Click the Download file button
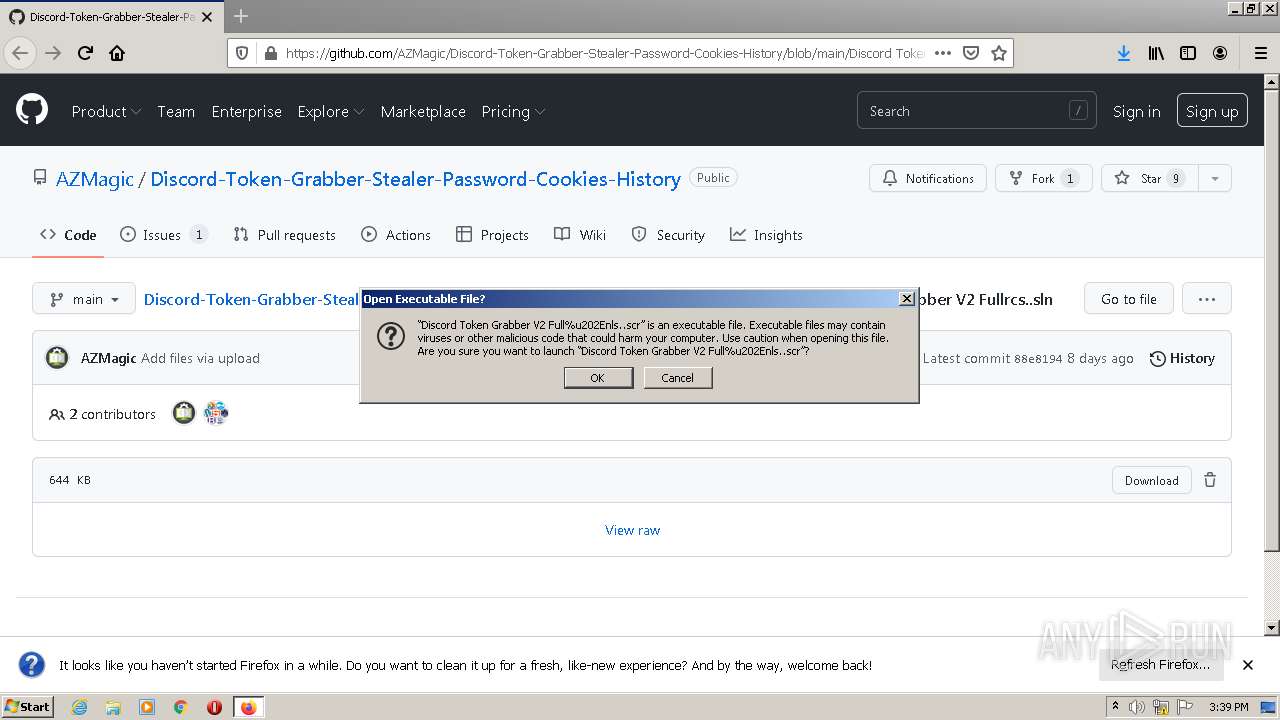This screenshot has height=720, width=1280. 1152,480
